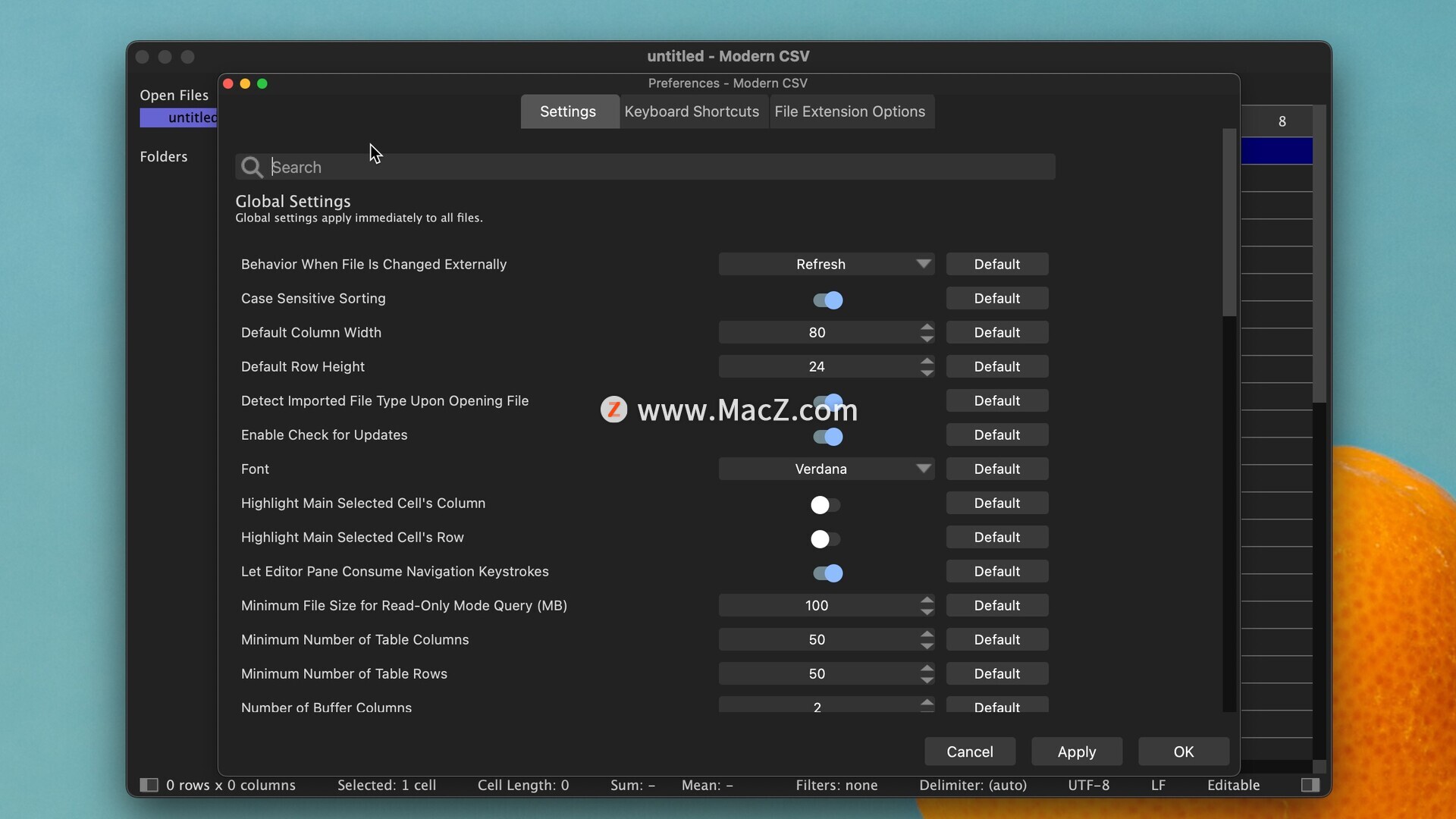The image size is (1456, 819).
Task: Close the Preferences window with red button
Action: point(228,83)
